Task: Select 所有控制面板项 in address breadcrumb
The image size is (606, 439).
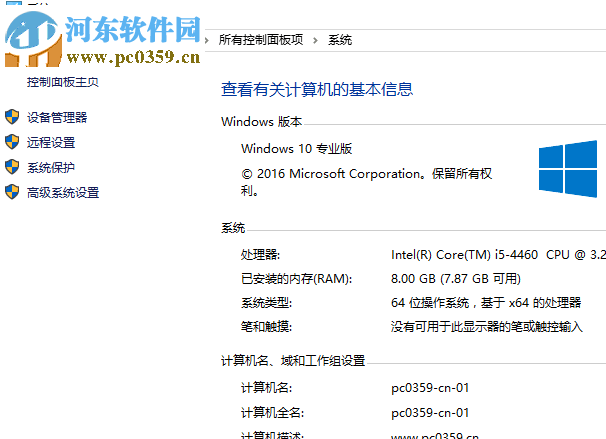Action: point(261,40)
